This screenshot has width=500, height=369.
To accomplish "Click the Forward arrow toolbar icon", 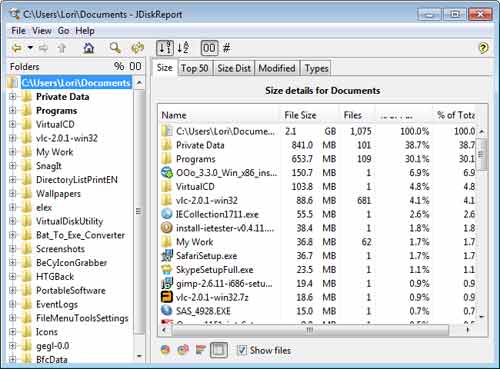I will point(43,48).
